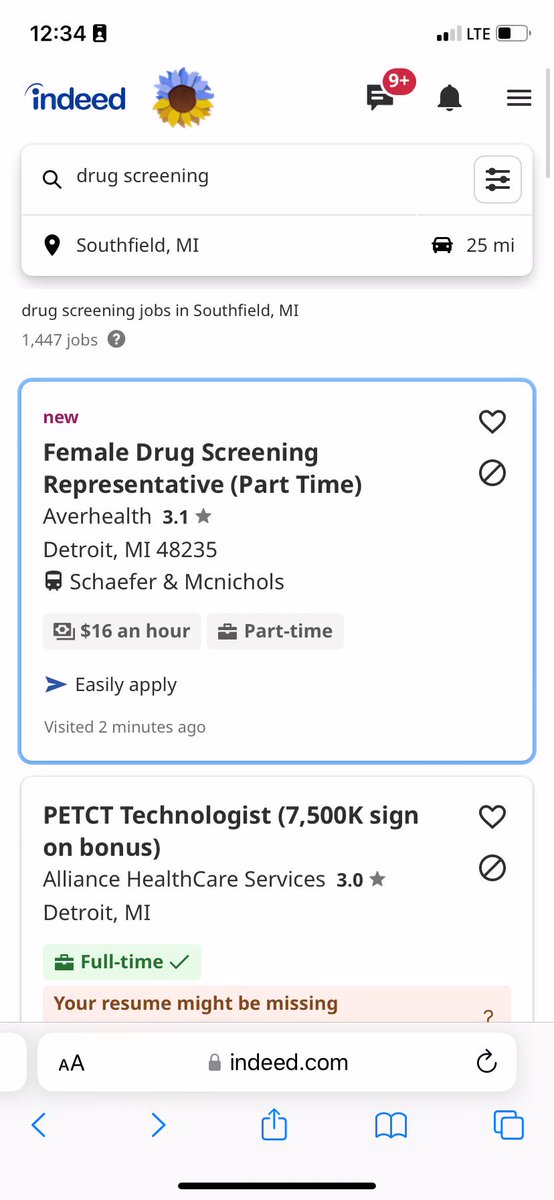Mark Averhealth job as not interested

pyautogui.click(x=492, y=473)
